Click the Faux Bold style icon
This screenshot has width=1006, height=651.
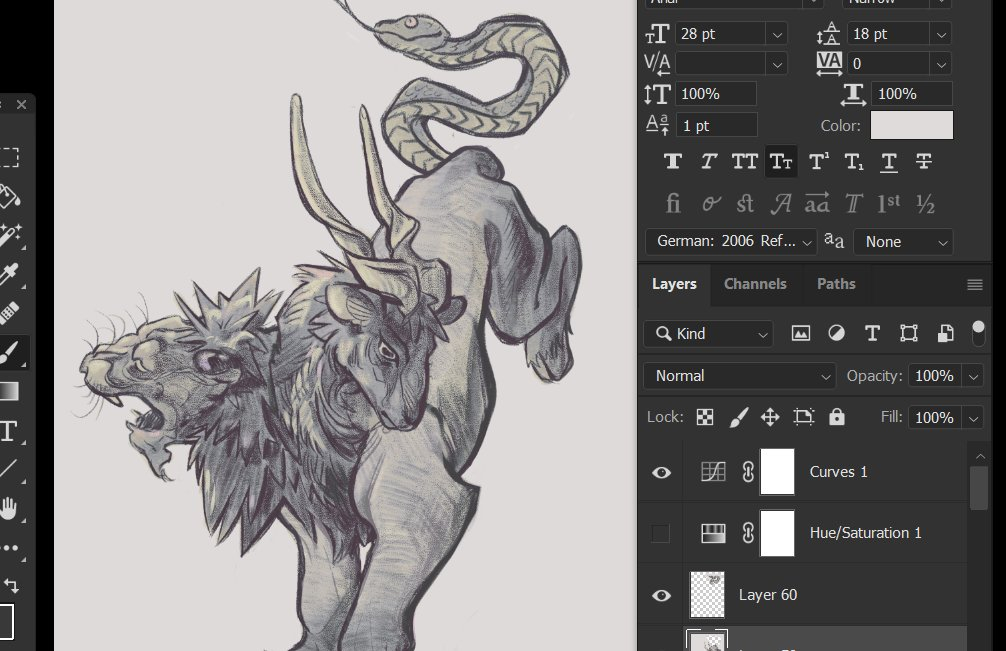pyautogui.click(x=673, y=161)
